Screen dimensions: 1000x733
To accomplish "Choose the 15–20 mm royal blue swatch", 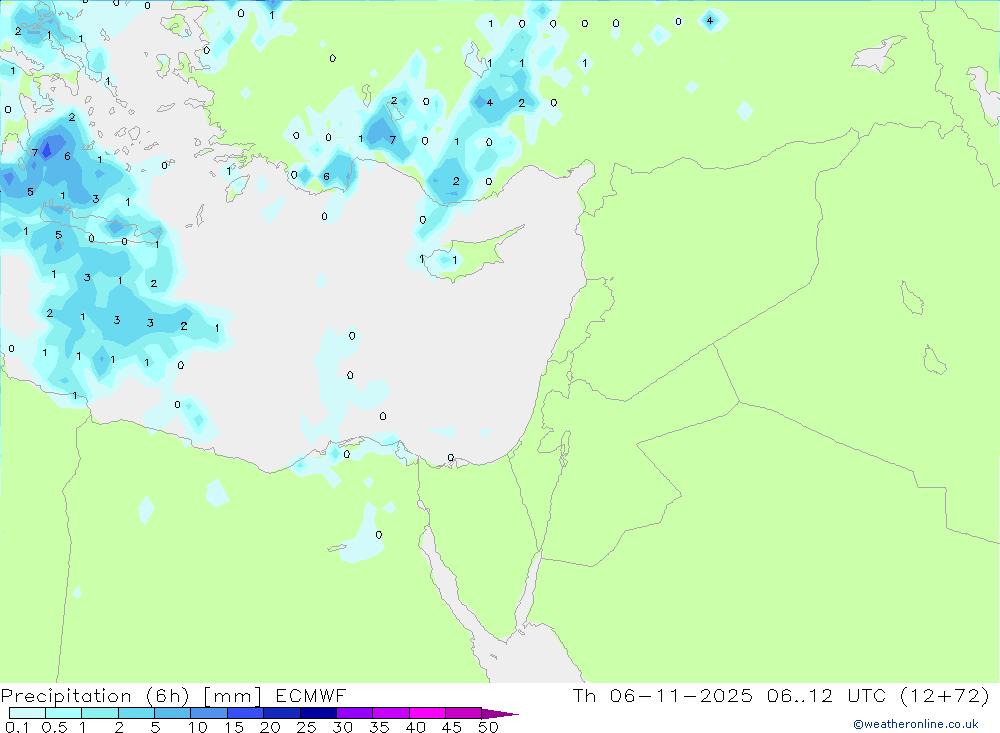I will click(x=246, y=713).
